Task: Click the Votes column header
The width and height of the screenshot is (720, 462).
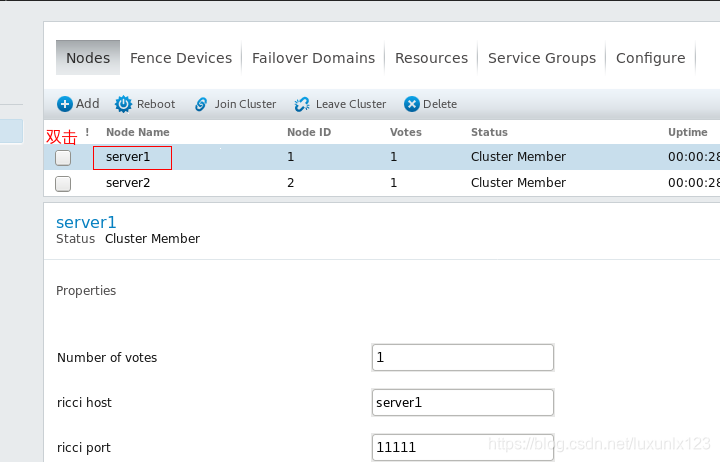Action: point(405,132)
